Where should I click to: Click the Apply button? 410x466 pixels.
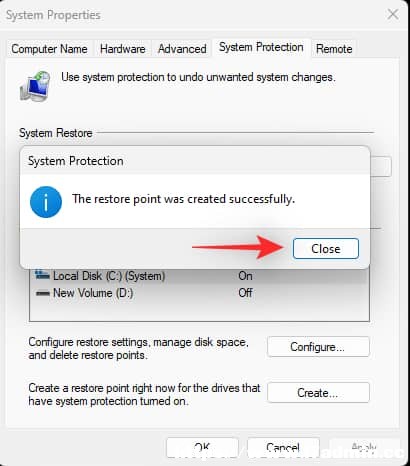[364, 447]
